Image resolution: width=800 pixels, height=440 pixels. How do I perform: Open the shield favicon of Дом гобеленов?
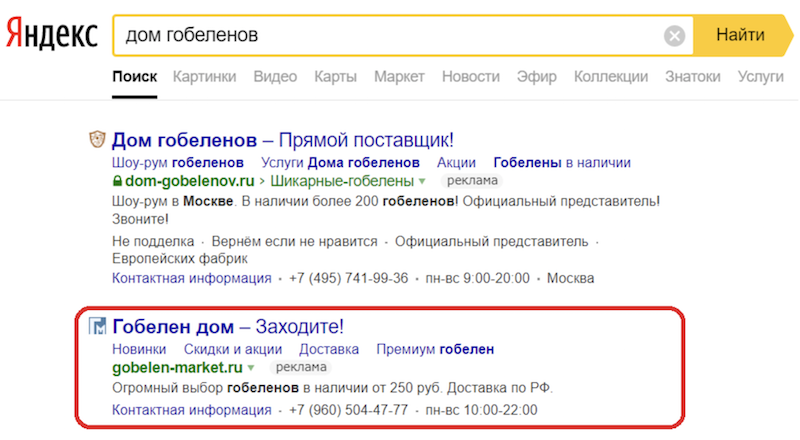[x=97, y=139]
